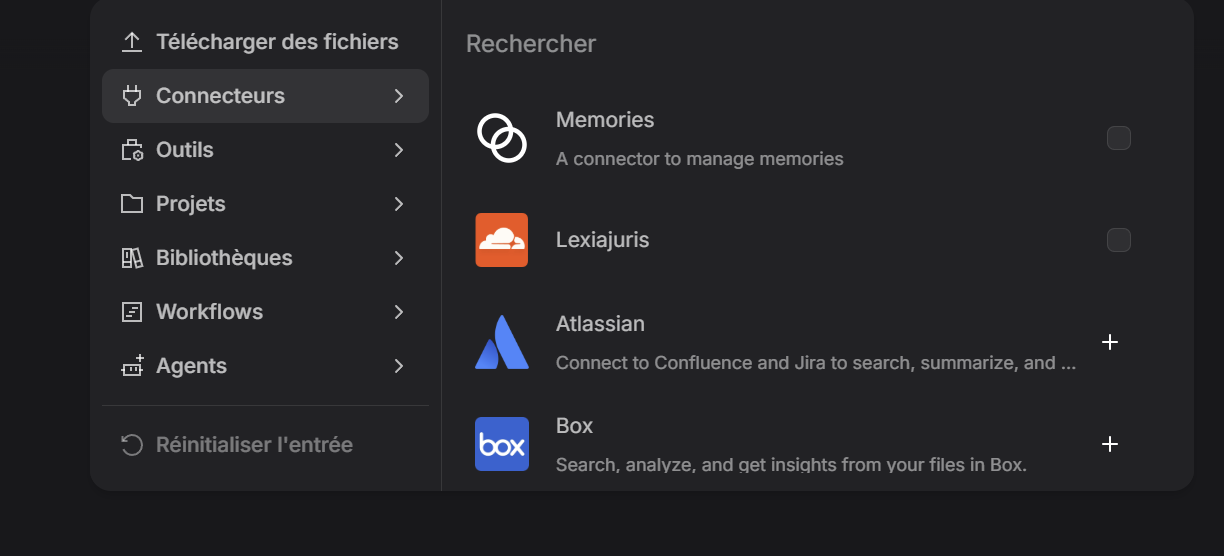Add the Box connector with plus icon
Screen dimensions: 1224x556
tap(1109, 444)
